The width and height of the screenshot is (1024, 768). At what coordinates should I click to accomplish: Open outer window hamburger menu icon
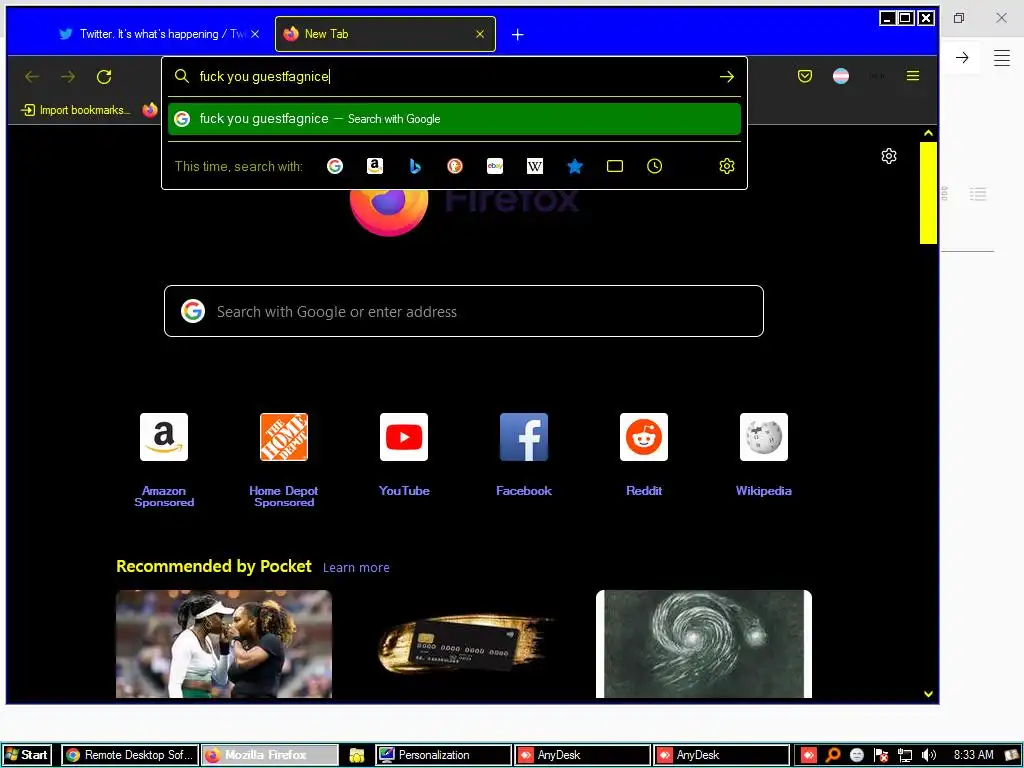tap(1002, 57)
